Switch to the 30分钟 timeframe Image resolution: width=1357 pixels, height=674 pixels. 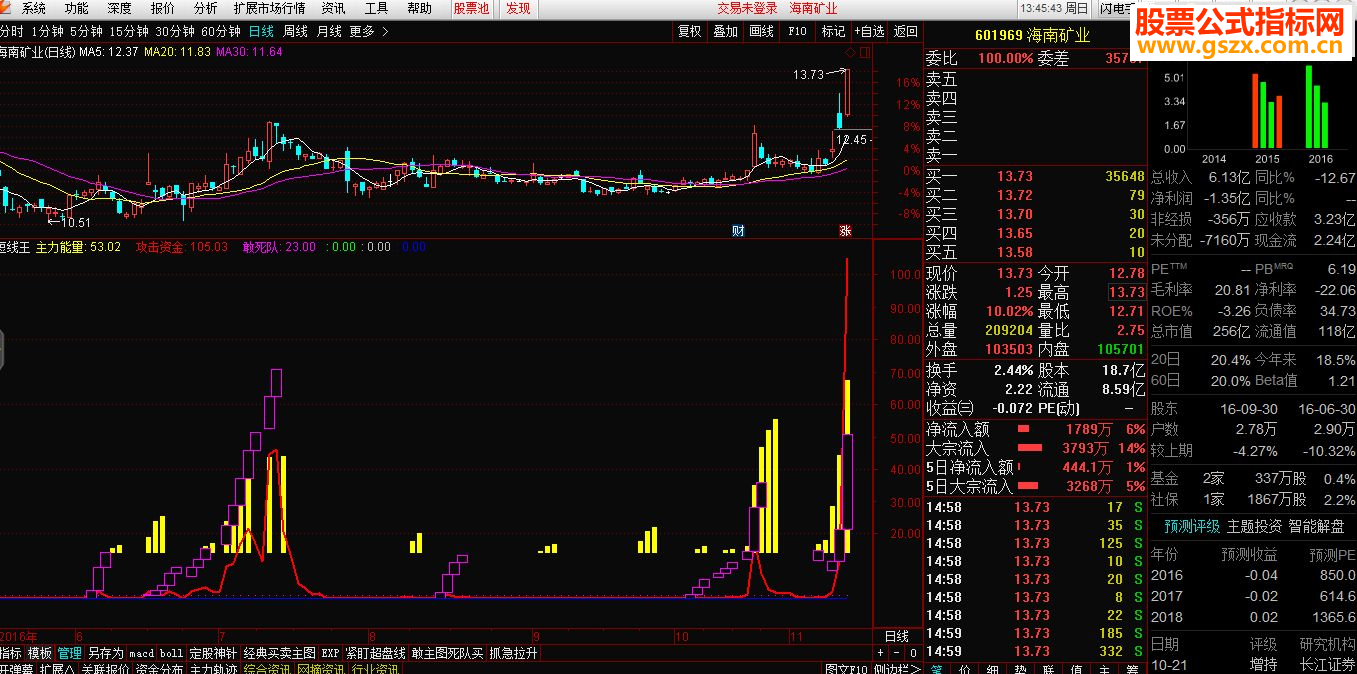click(x=175, y=31)
